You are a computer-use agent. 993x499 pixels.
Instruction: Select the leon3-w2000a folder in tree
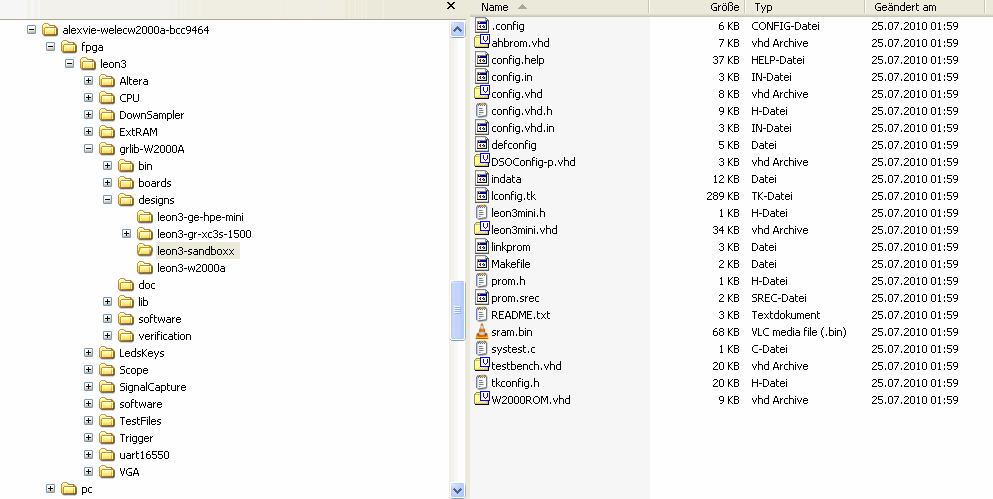(x=191, y=268)
